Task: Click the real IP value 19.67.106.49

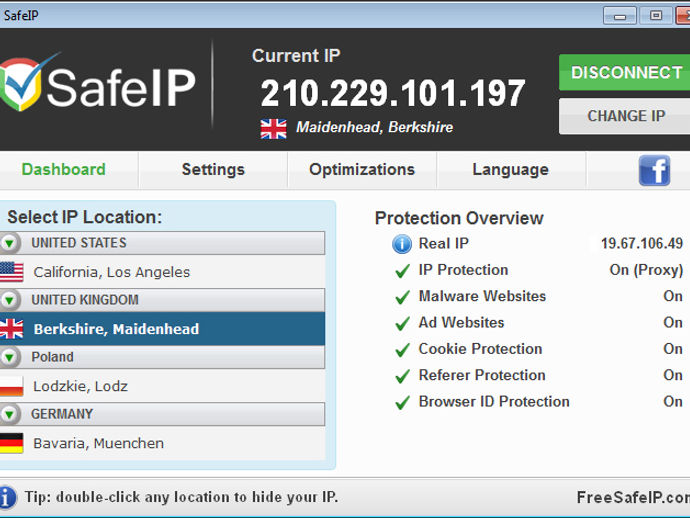Action: coord(642,243)
